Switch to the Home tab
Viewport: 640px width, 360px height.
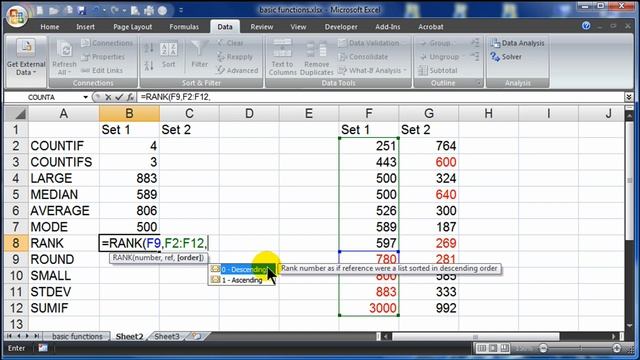tap(50, 27)
